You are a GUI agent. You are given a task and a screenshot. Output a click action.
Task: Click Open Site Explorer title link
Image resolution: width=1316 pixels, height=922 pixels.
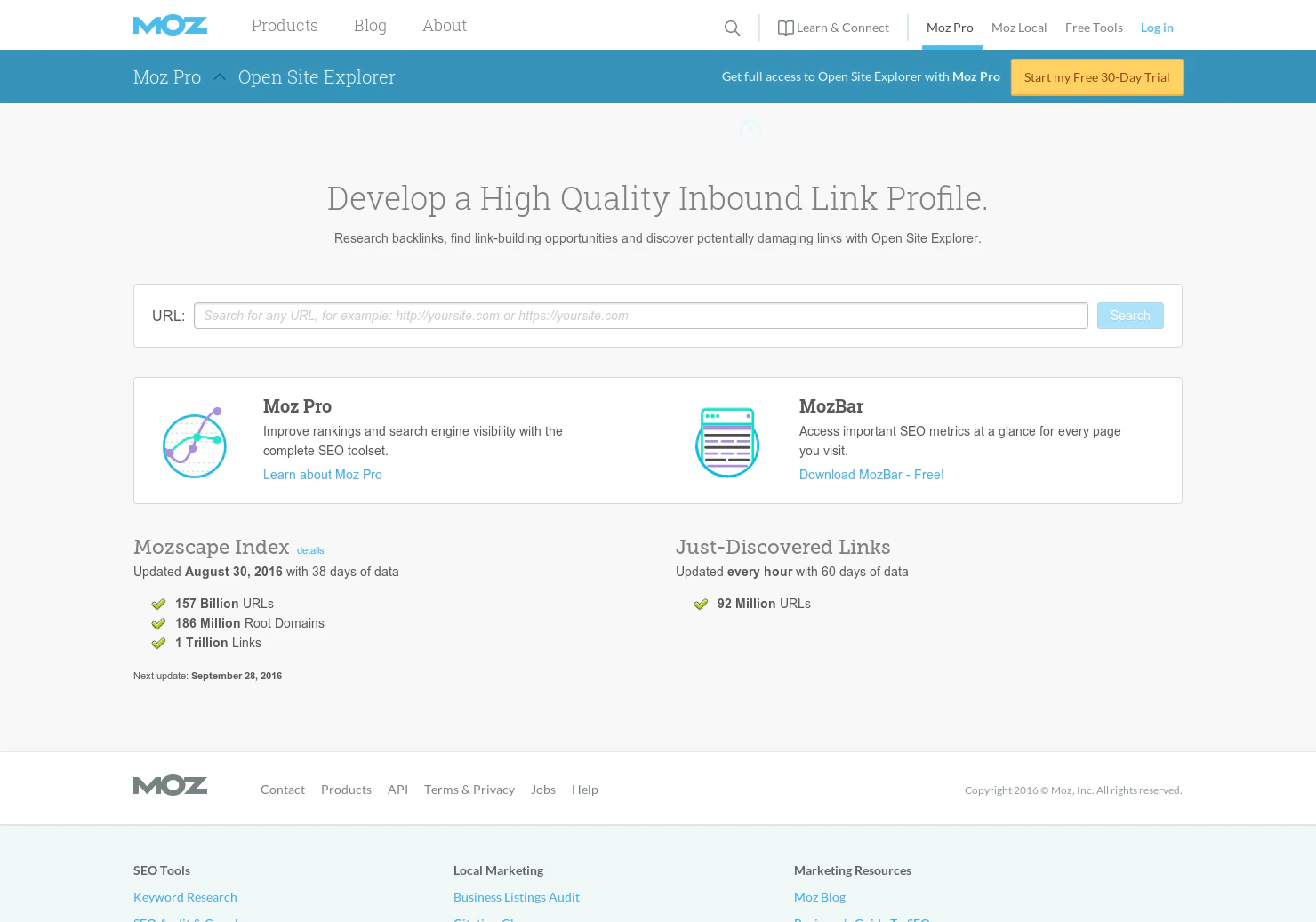(x=317, y=77)
